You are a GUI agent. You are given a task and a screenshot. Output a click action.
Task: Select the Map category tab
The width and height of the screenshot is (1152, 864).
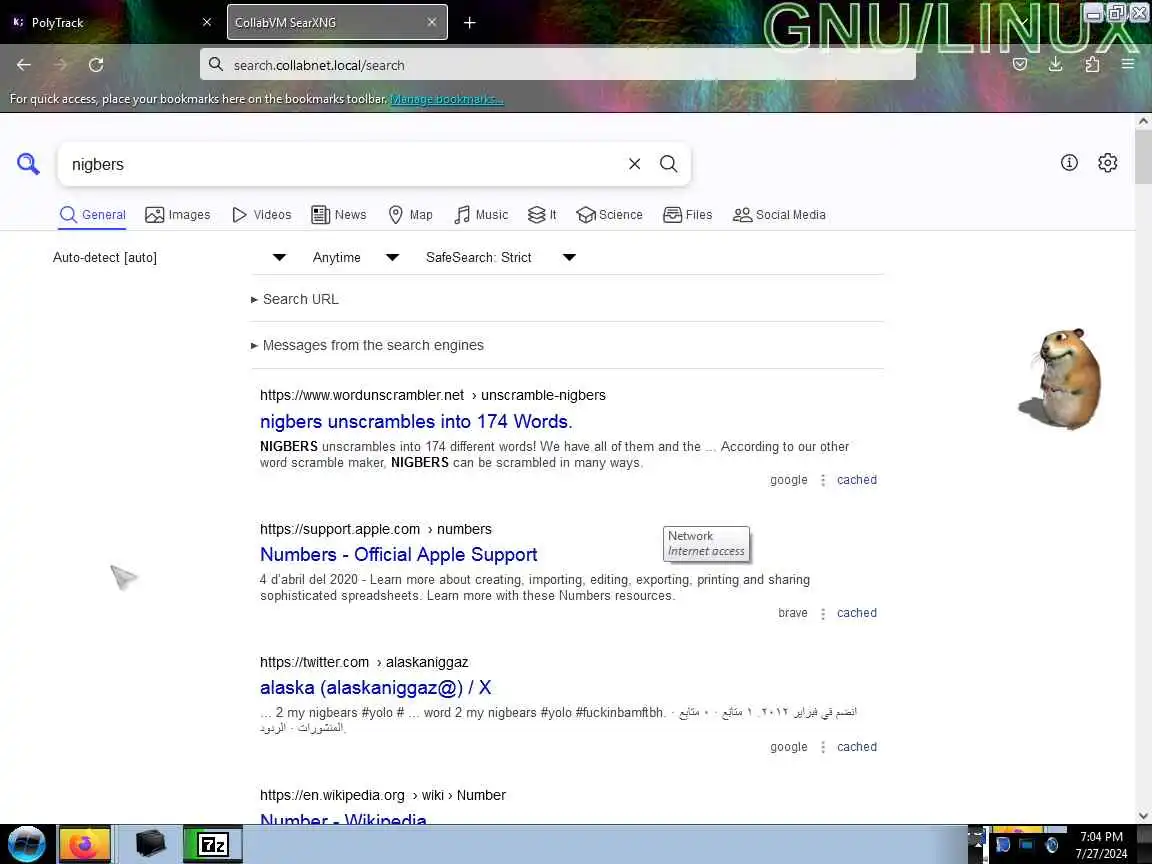[x=411, y=215]
